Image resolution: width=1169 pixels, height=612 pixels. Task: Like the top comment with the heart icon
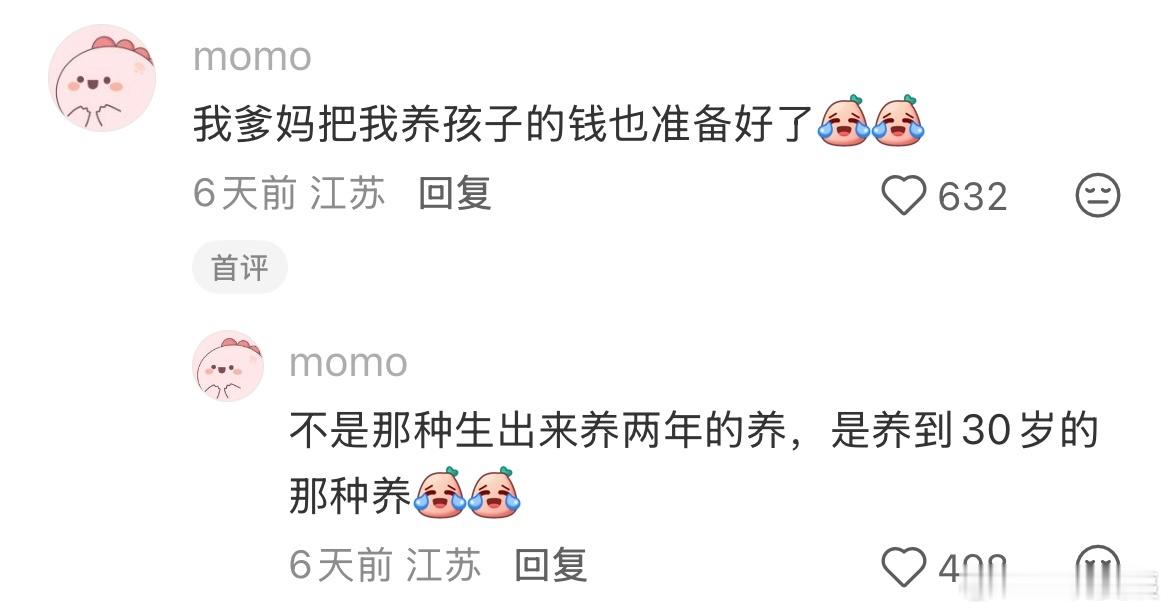[x=904, y=195]
